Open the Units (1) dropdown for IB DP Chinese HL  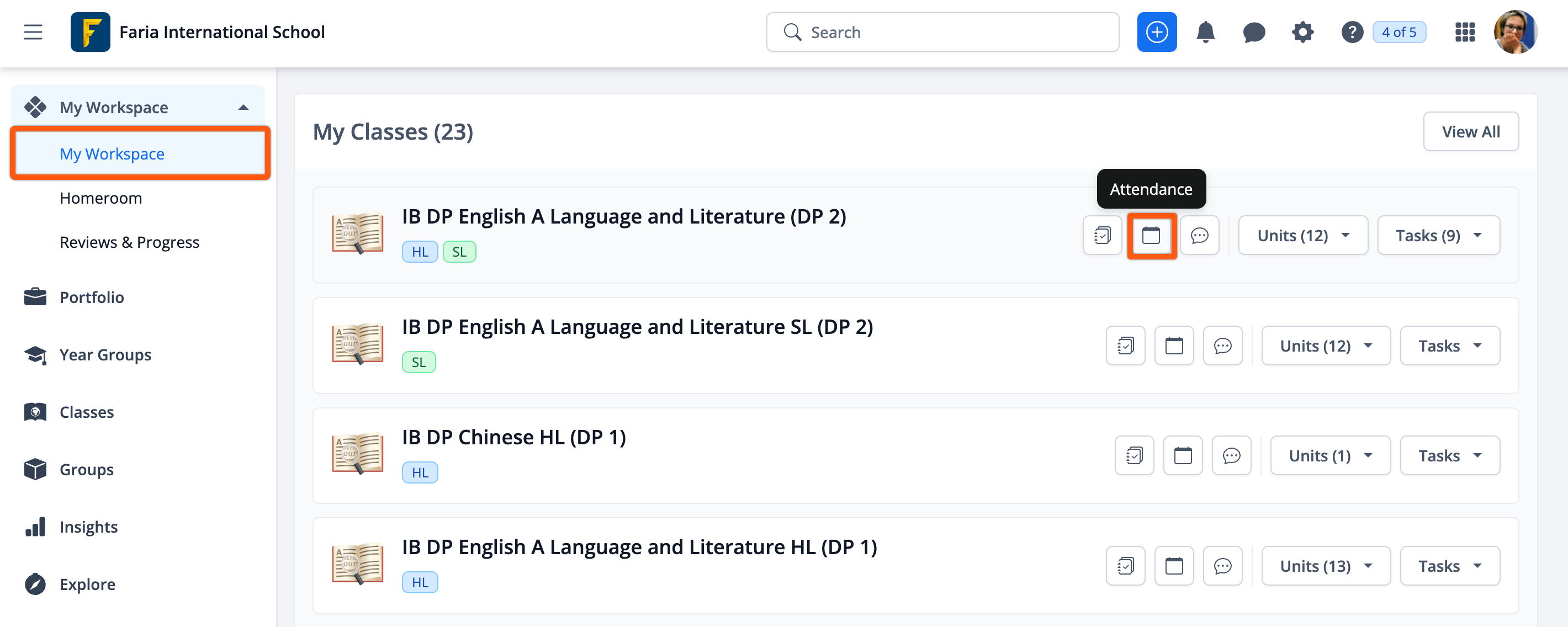point(1329,456)
